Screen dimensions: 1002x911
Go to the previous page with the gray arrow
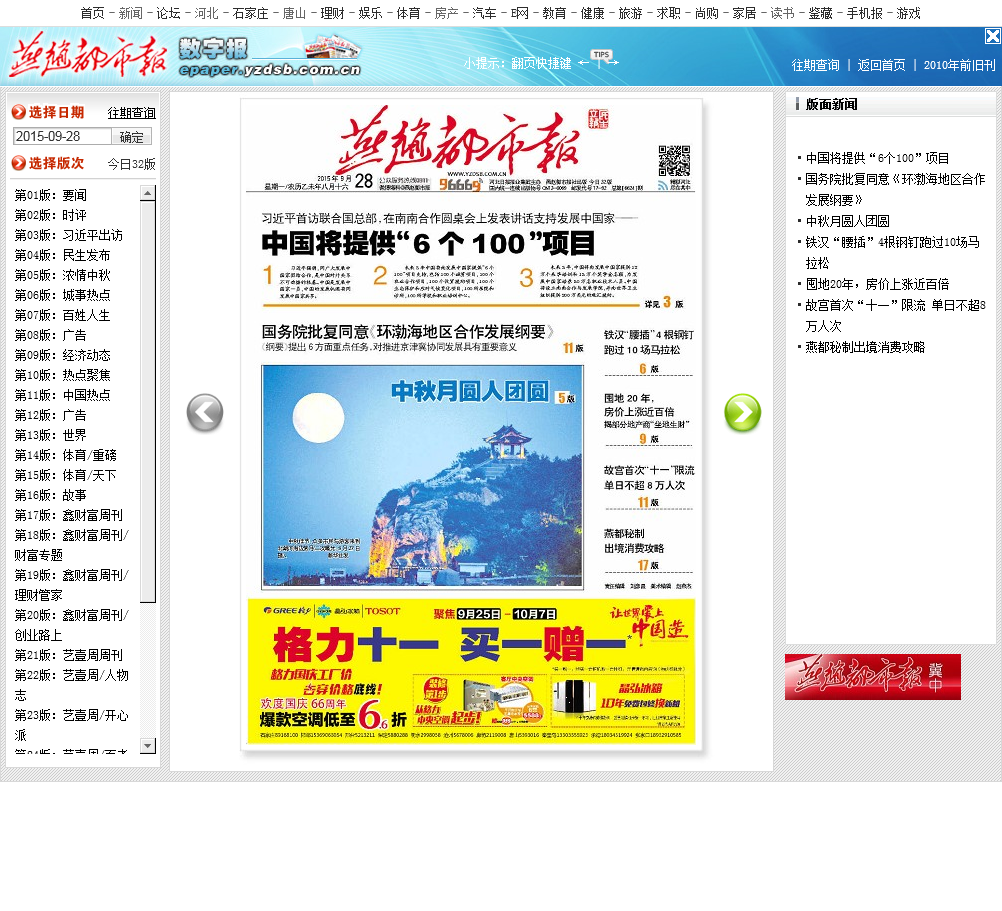[205, 413]
